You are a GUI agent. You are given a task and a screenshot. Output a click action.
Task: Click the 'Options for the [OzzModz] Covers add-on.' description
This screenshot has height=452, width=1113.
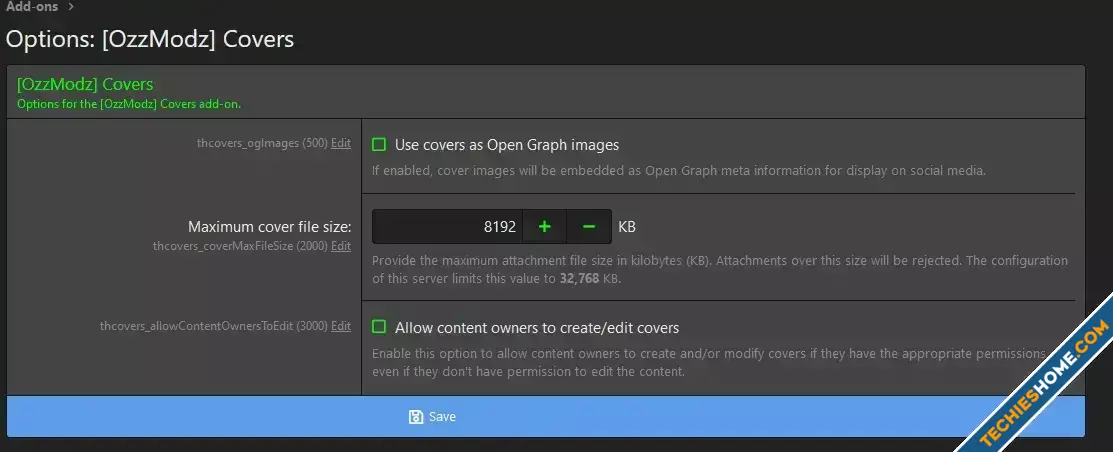click(128, 104)
